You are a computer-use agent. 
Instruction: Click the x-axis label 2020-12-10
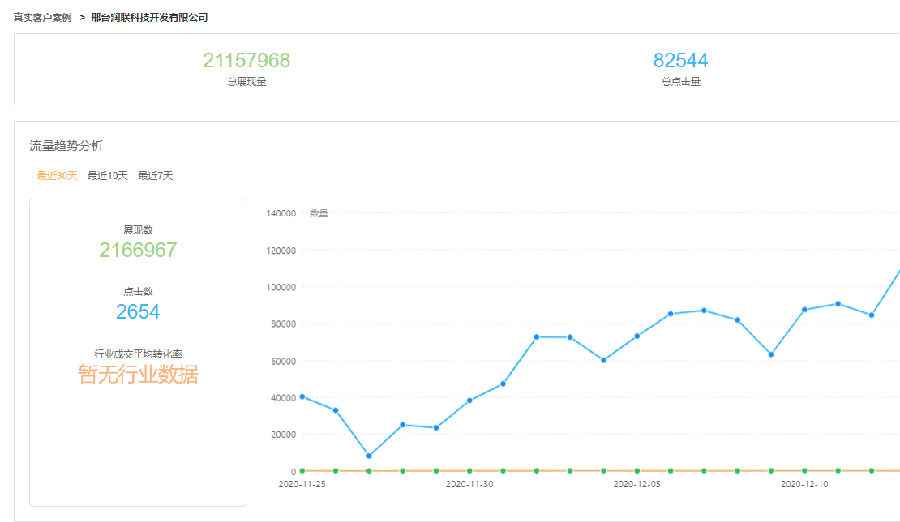tap(805, 484)
